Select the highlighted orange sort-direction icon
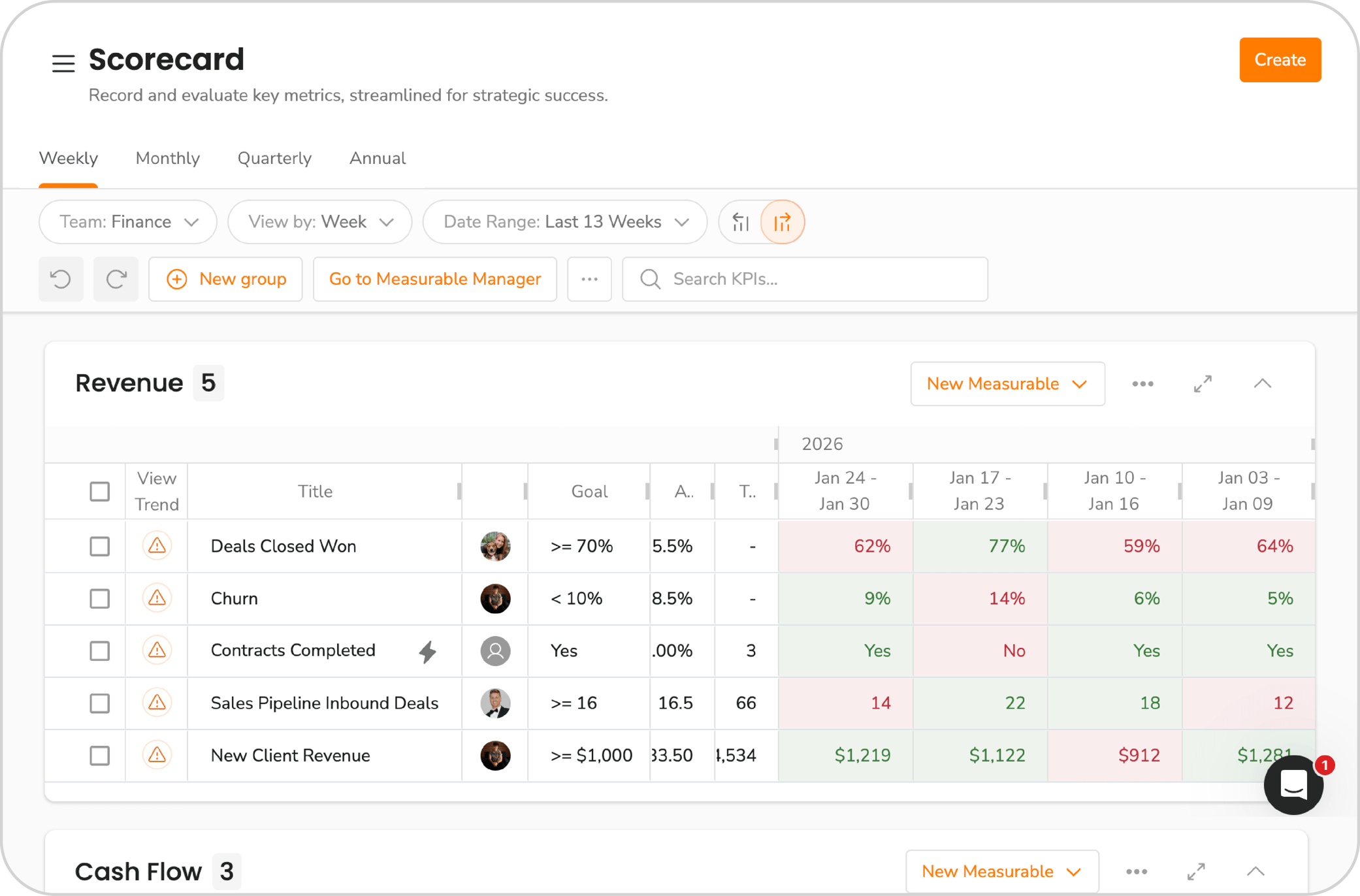 pos(783,222)
